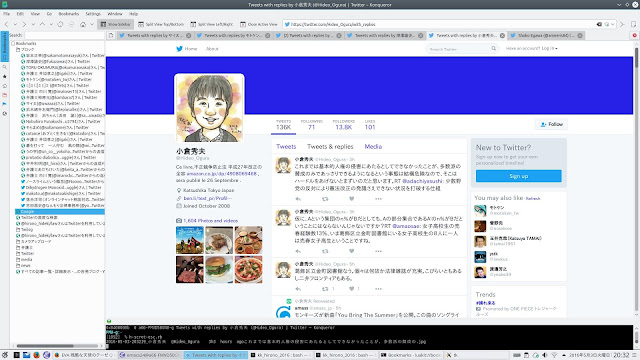Viewport: 640px width, 360px height.
Task: Open the Tweets 136K count
Action: tap(283, 125)
